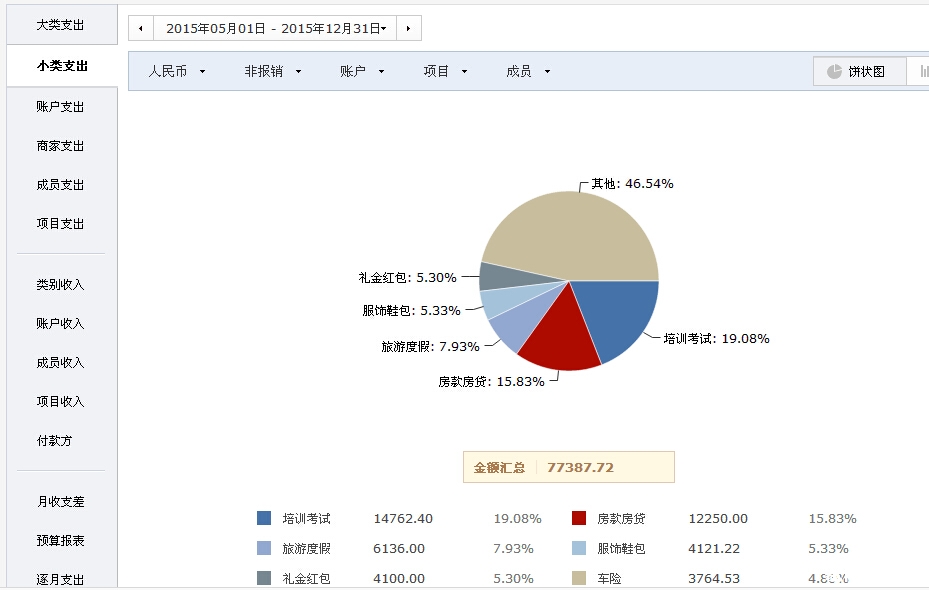Click the pie chart icon 饼状图

coord(860,72)
